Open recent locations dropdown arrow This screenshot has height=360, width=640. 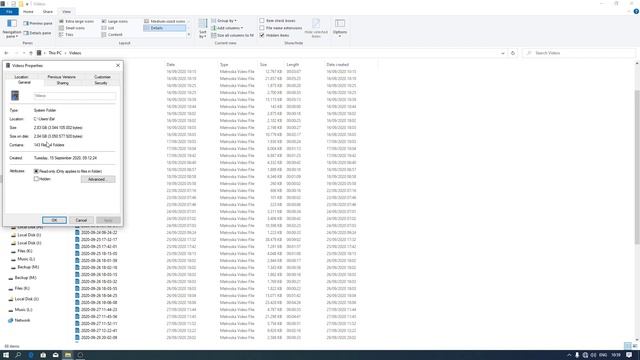tap(24, 53)
